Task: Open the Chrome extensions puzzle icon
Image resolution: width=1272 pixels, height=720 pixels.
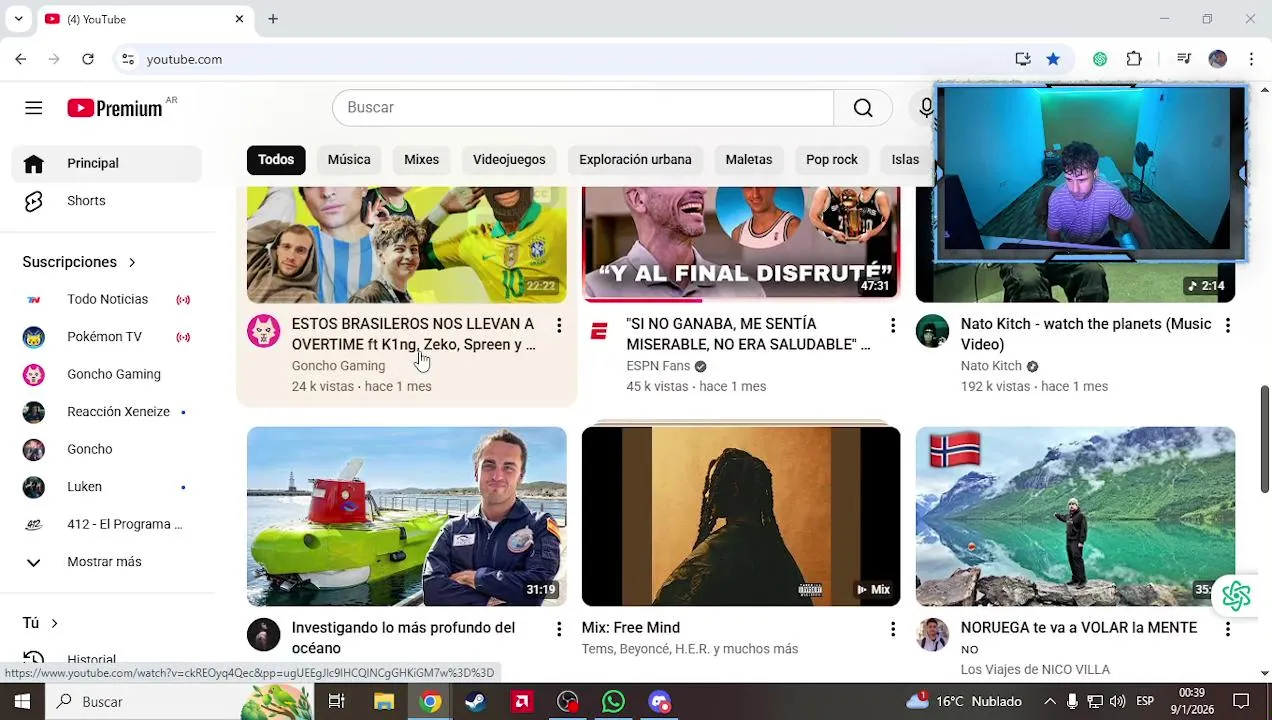Action: click(x=1134, y=59)
